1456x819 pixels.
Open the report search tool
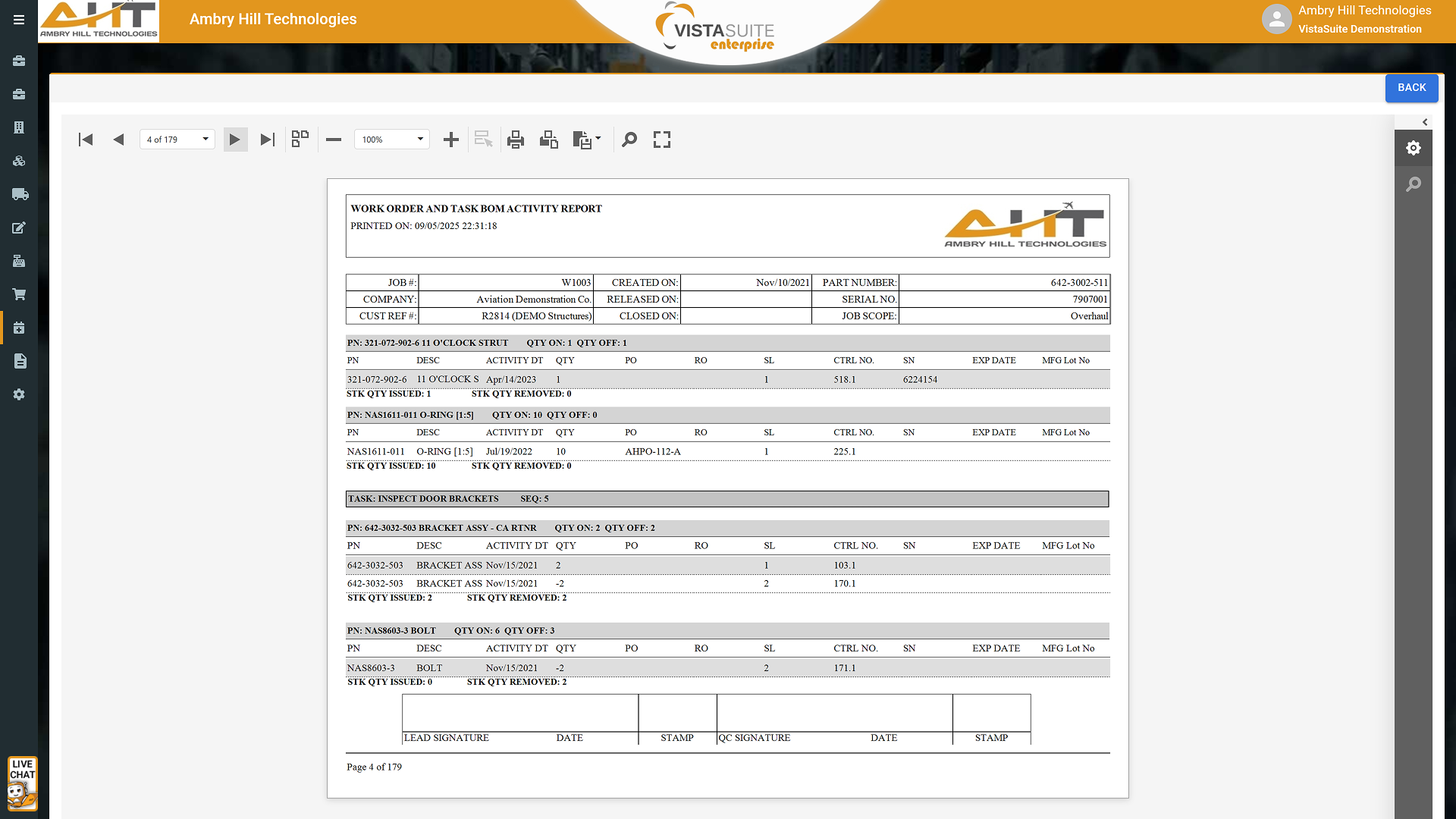pos(629,140)
